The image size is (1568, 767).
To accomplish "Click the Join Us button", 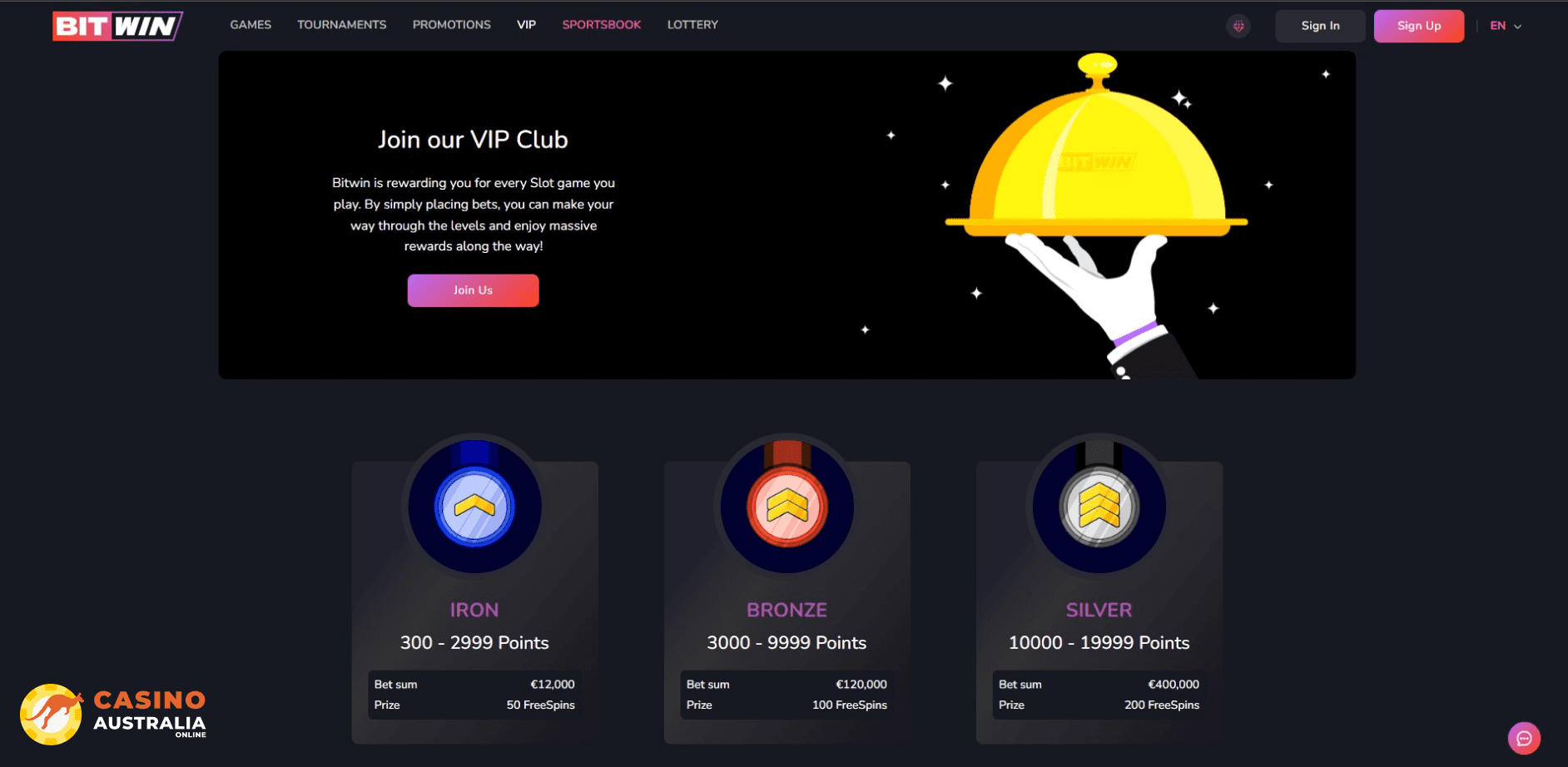I will coord(474,290).
